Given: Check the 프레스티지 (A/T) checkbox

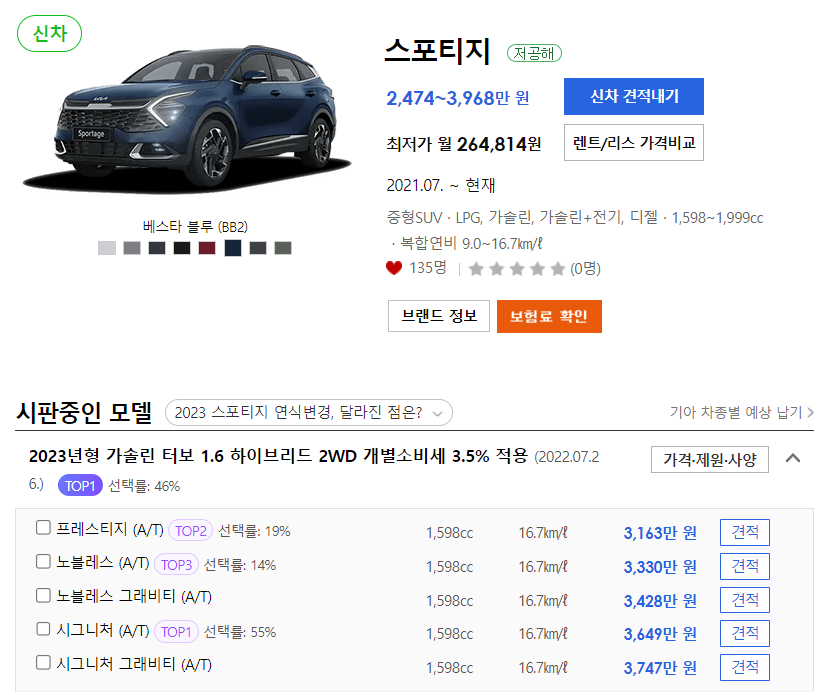Looking at the screenshot, I should click(x=43, y=528).
